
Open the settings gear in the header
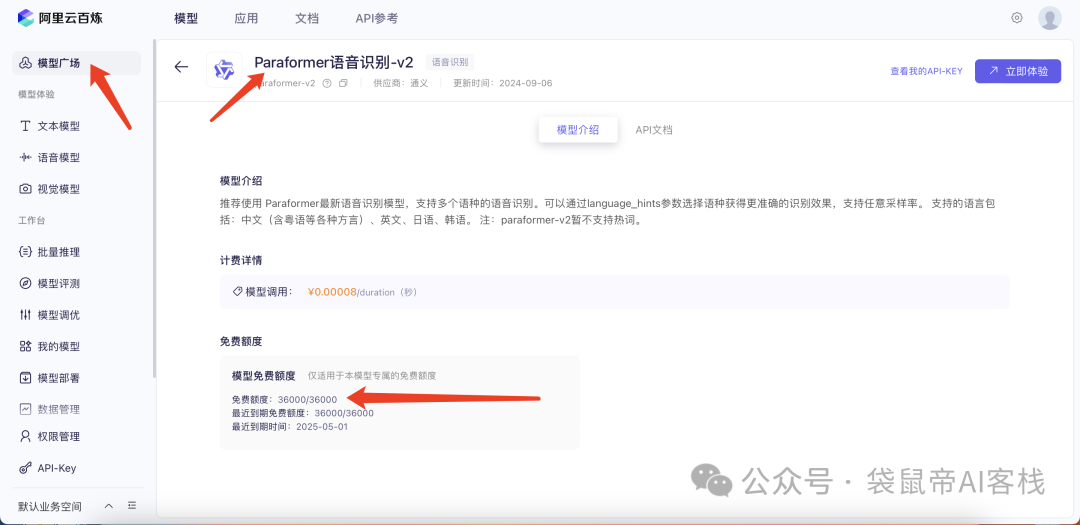tap(1017, 18)
